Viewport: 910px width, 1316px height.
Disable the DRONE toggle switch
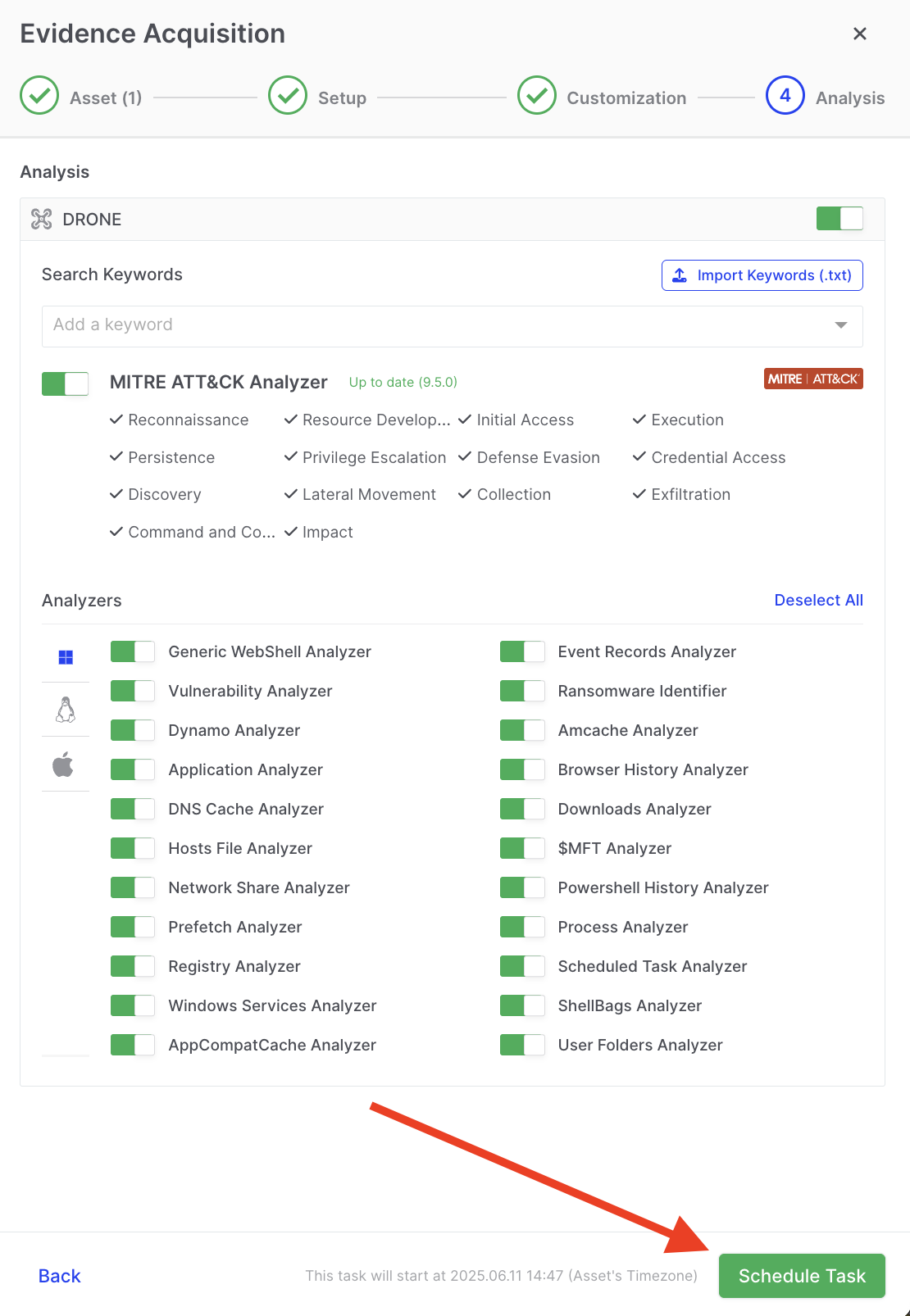839,219
